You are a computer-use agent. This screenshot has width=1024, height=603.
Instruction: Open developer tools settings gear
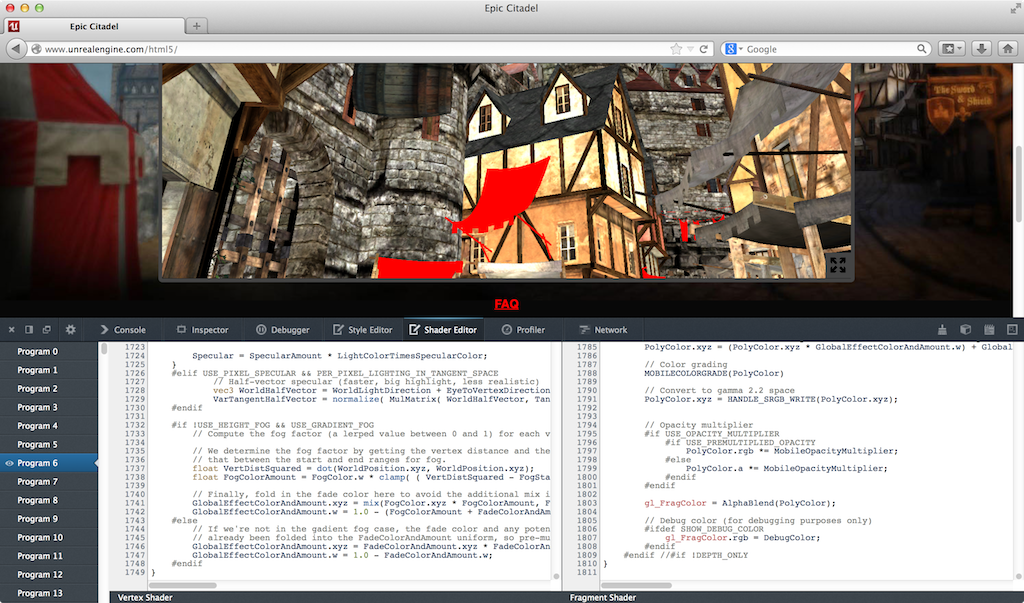[x=71, y=330]
